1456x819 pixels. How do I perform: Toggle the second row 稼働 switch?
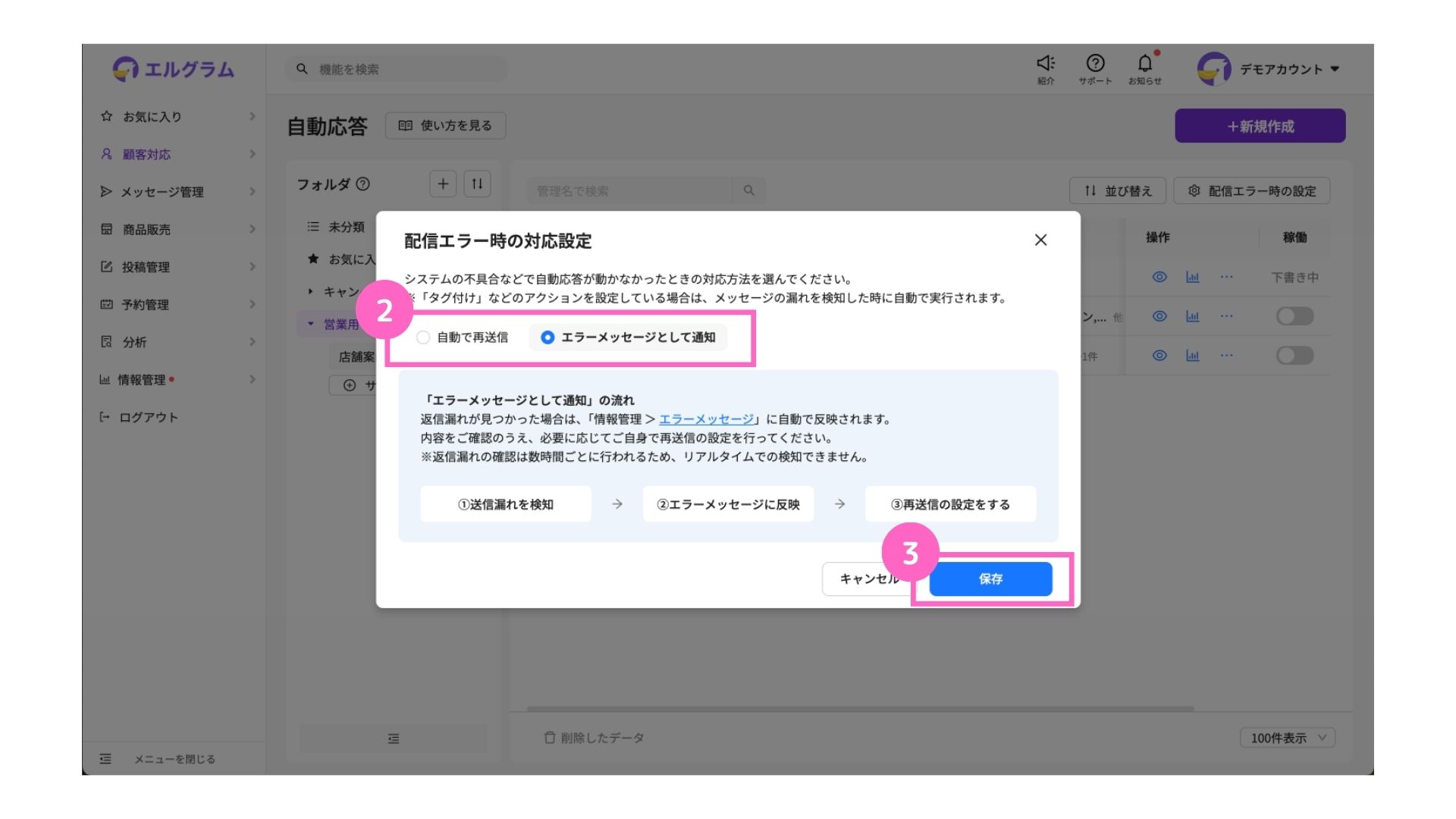1294,316
